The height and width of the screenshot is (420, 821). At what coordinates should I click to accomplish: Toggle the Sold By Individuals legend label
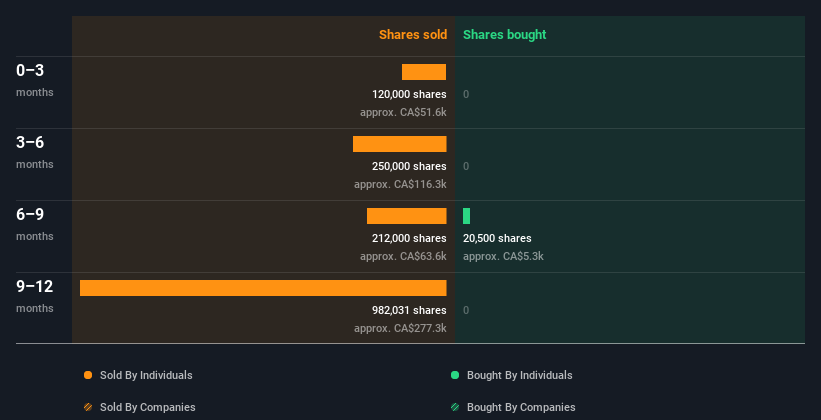pos(146,375)
